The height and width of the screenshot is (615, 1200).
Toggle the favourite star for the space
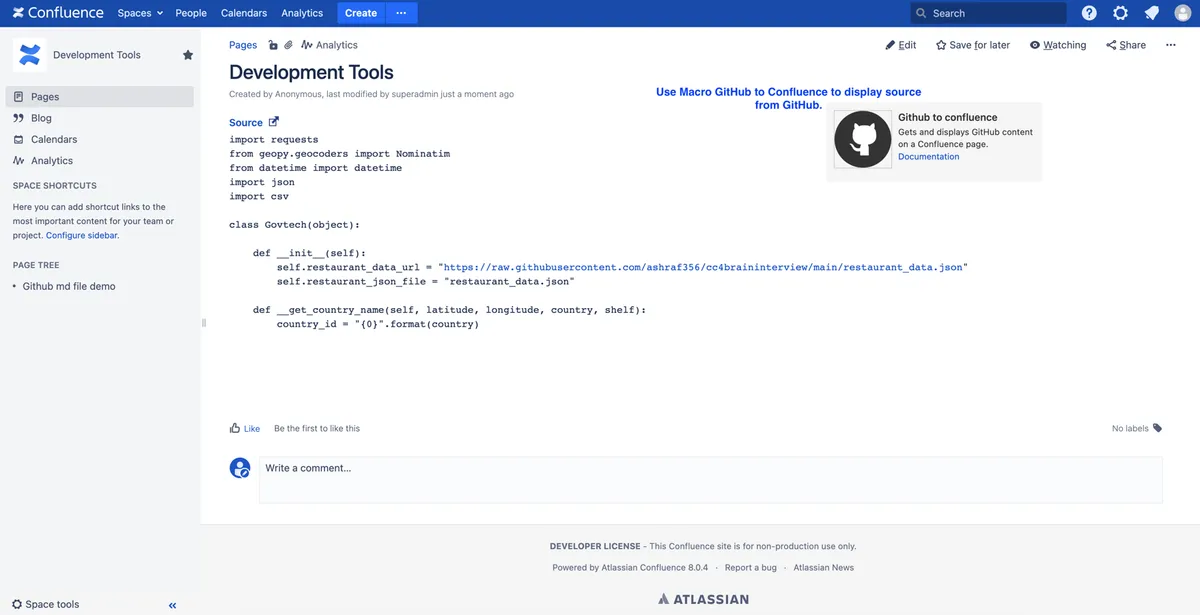pos(188,55)
